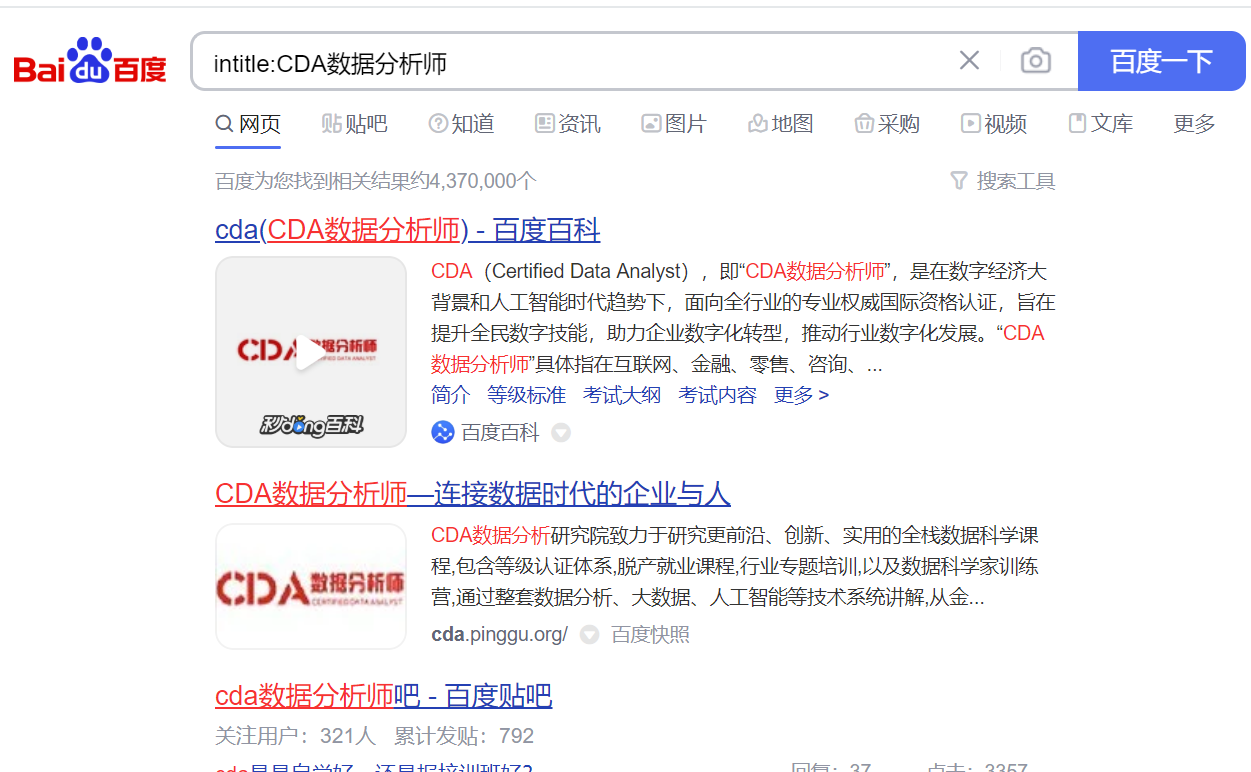The width and height of the screenshot is (1251, 772).
Task: Open image search via camera icon
Action: (x=1035, y=61)
